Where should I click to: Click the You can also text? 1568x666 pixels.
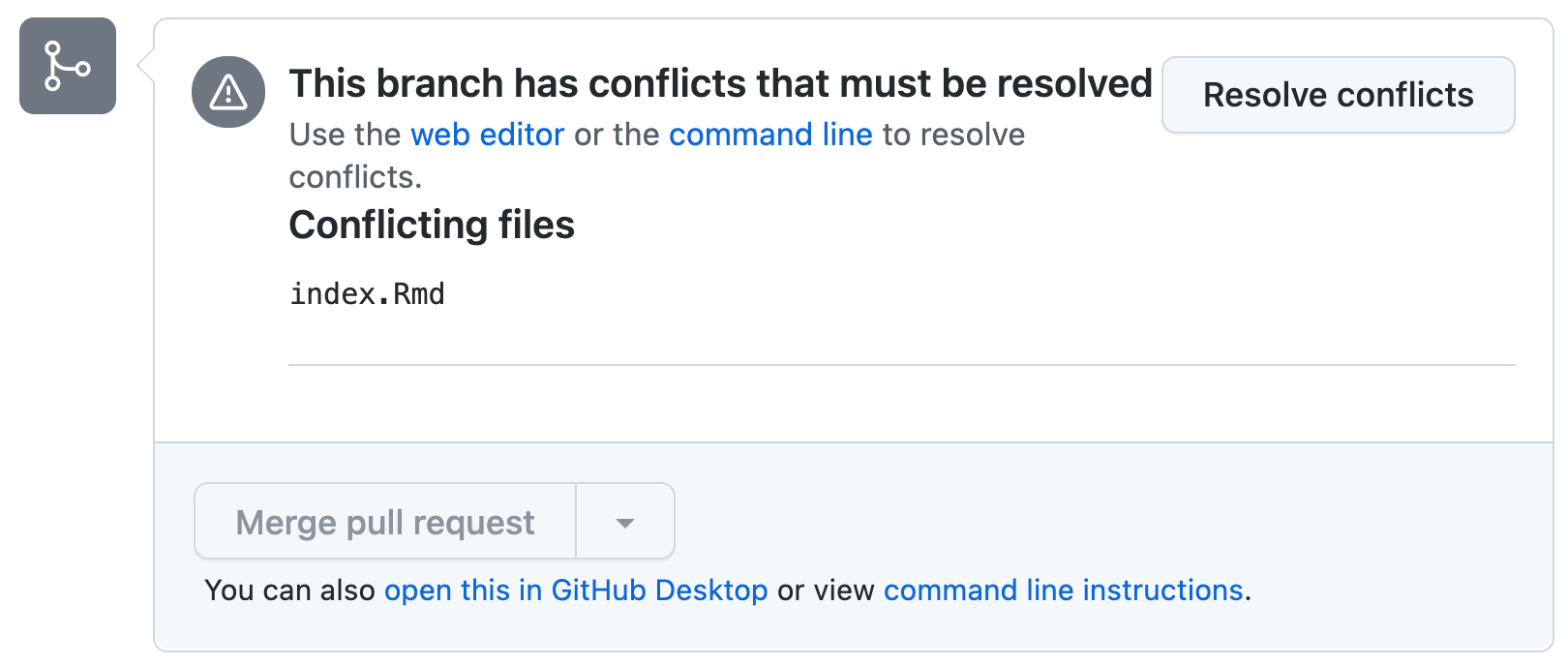click(x=289, y=590)
